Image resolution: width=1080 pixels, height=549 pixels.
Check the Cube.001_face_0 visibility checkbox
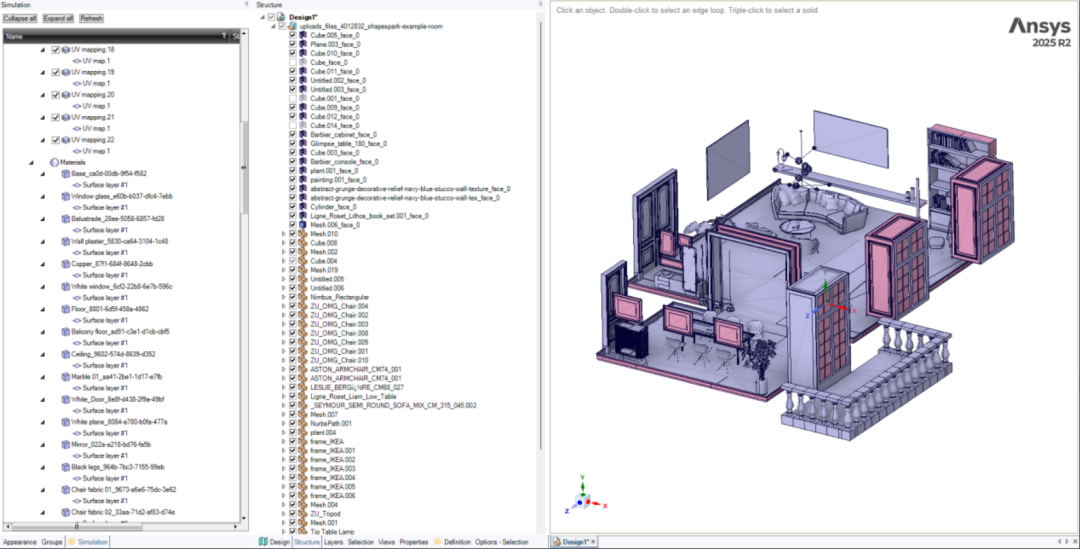[x=293, y=99]
